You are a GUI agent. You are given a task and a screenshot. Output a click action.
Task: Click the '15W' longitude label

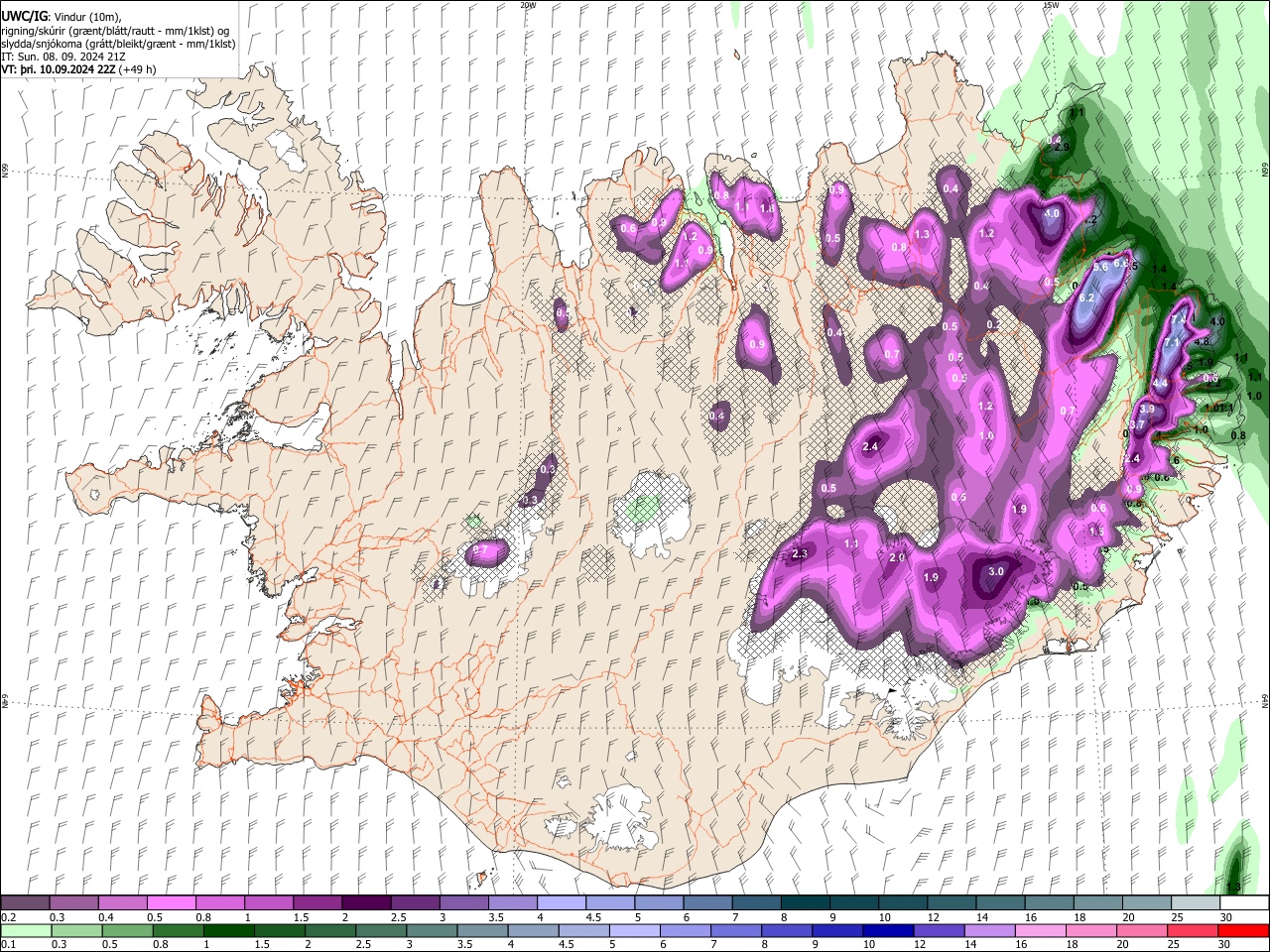(1050, 5)
